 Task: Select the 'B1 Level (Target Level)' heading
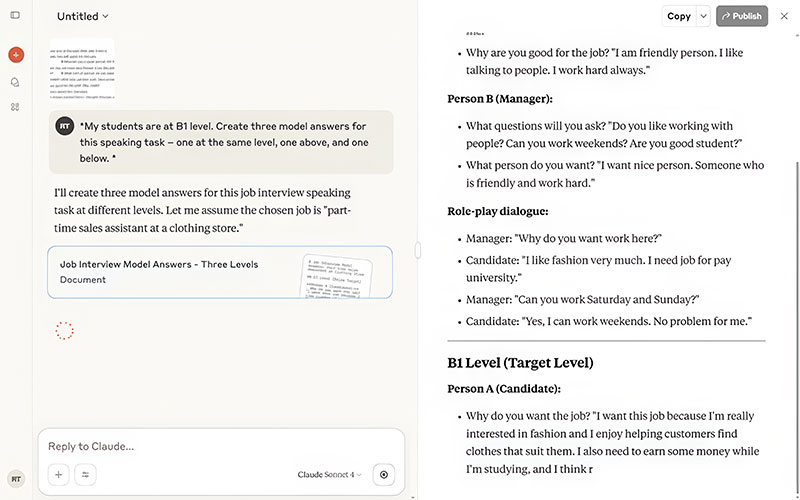pos(520,363)
